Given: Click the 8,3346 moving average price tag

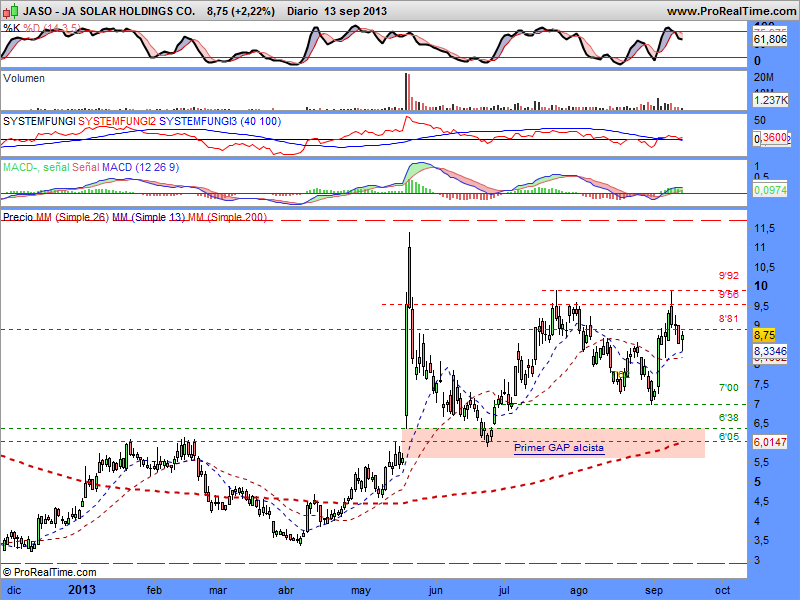Looking at the screenshot, I should point(770,351).
